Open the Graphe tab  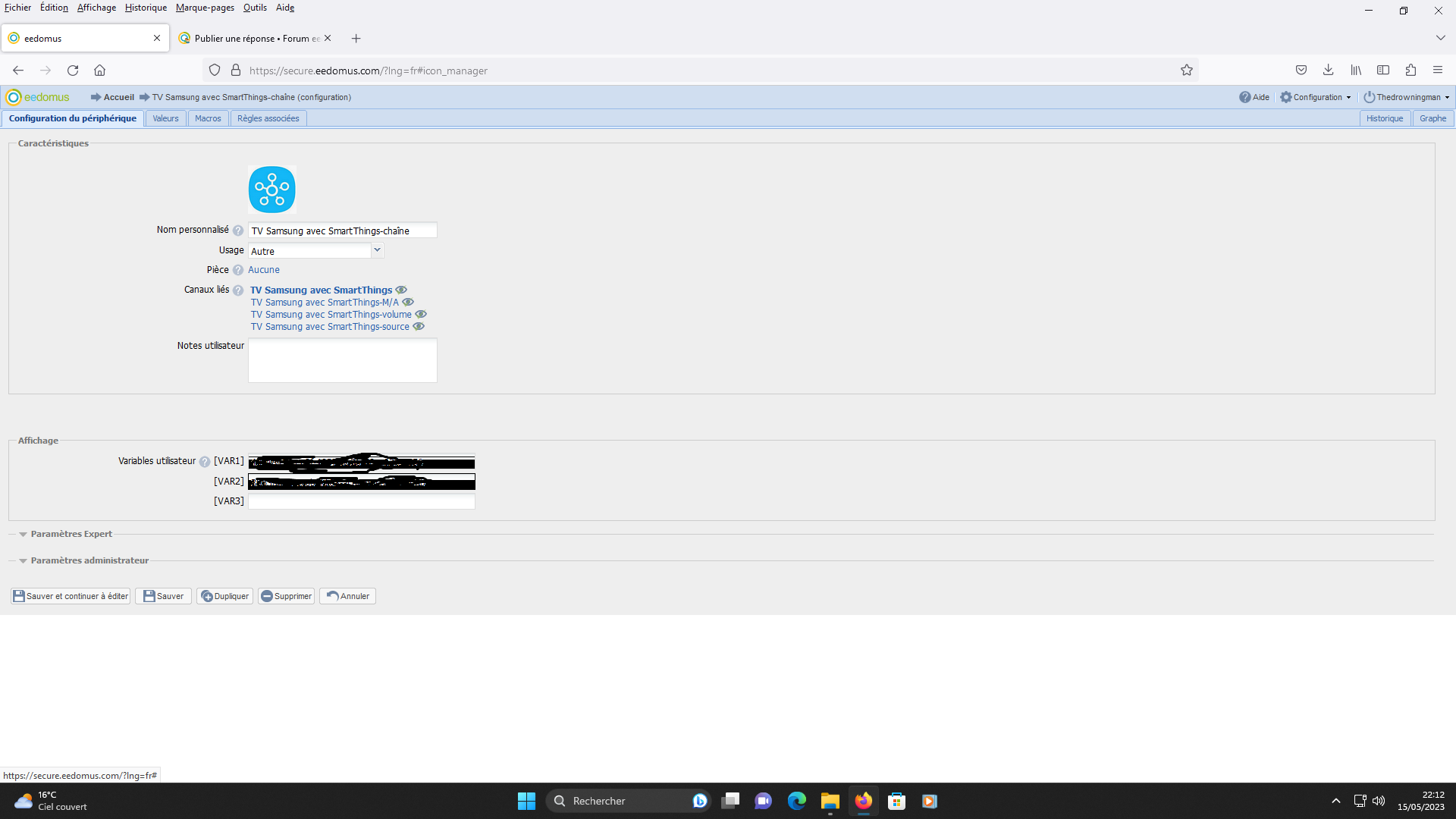[1432, 118]
